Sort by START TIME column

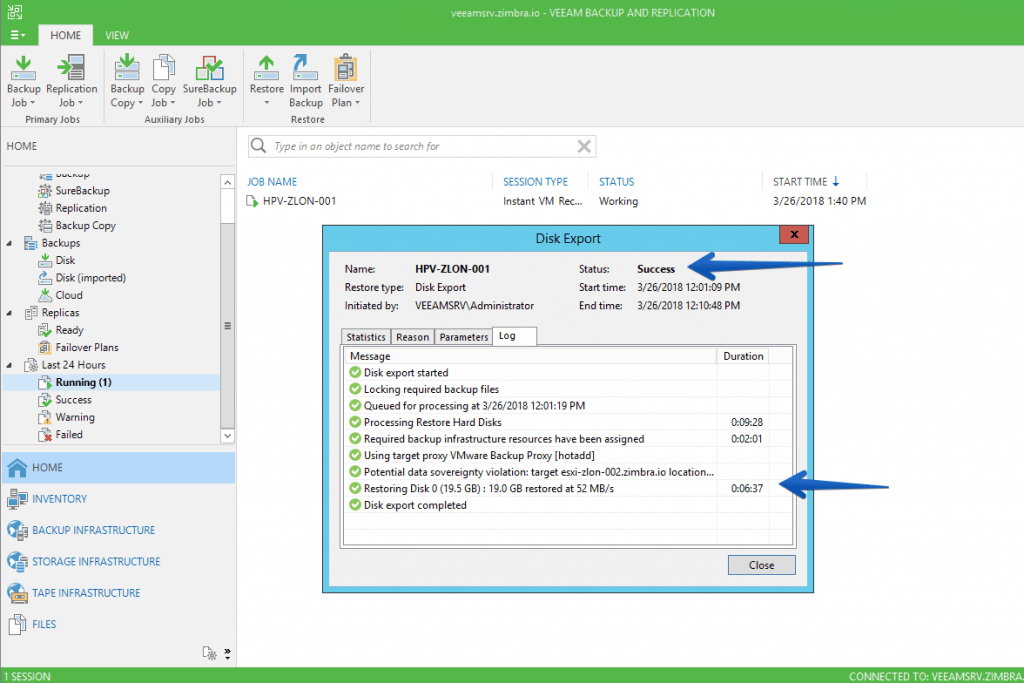pos(806,182)
